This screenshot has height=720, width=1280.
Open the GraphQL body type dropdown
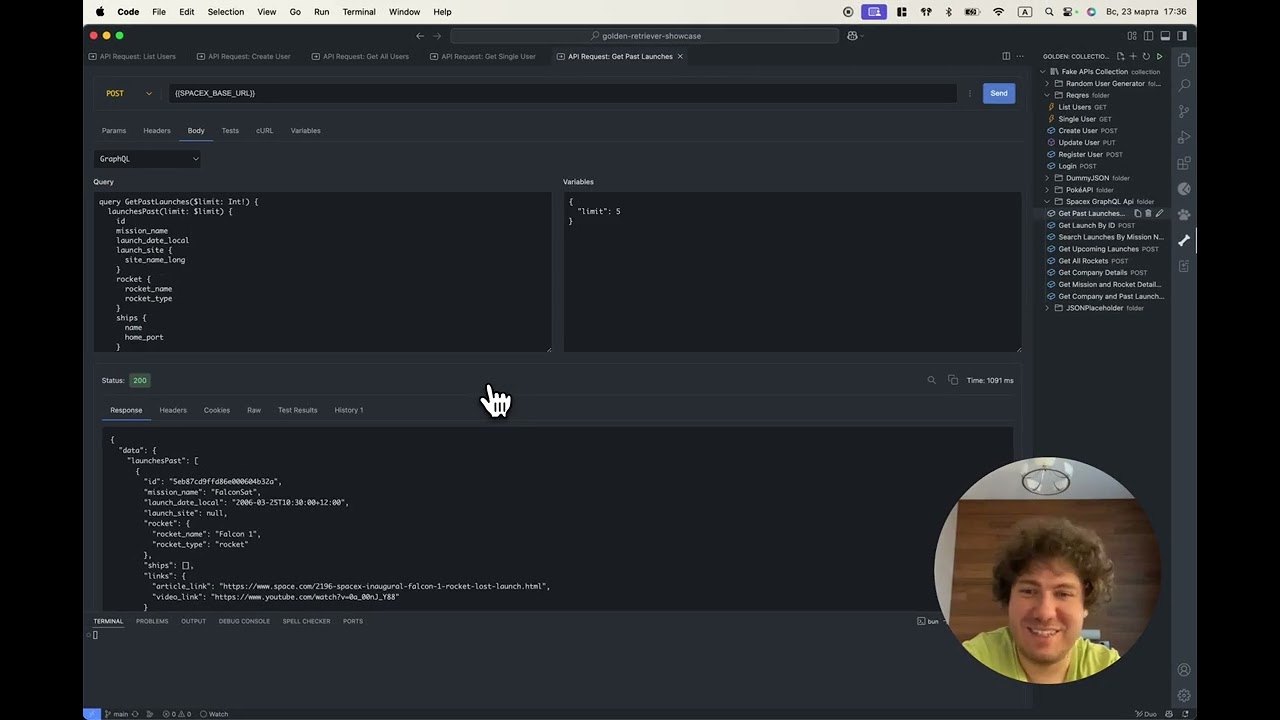click(x=148, y=159)
